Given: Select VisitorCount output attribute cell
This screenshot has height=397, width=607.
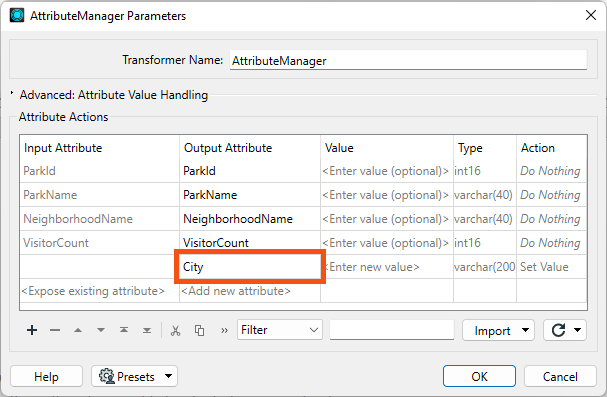Looking at the screenshot, I should [250, 243].
